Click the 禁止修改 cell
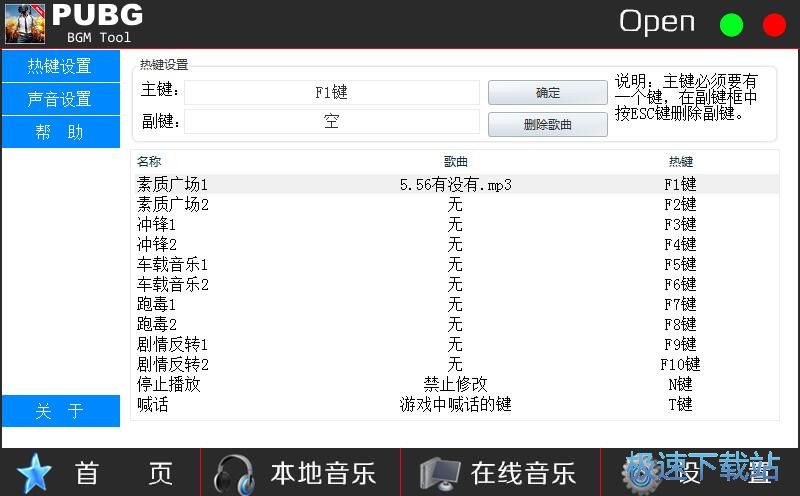This screenshot has height=496, width=800. coord(456,384)
